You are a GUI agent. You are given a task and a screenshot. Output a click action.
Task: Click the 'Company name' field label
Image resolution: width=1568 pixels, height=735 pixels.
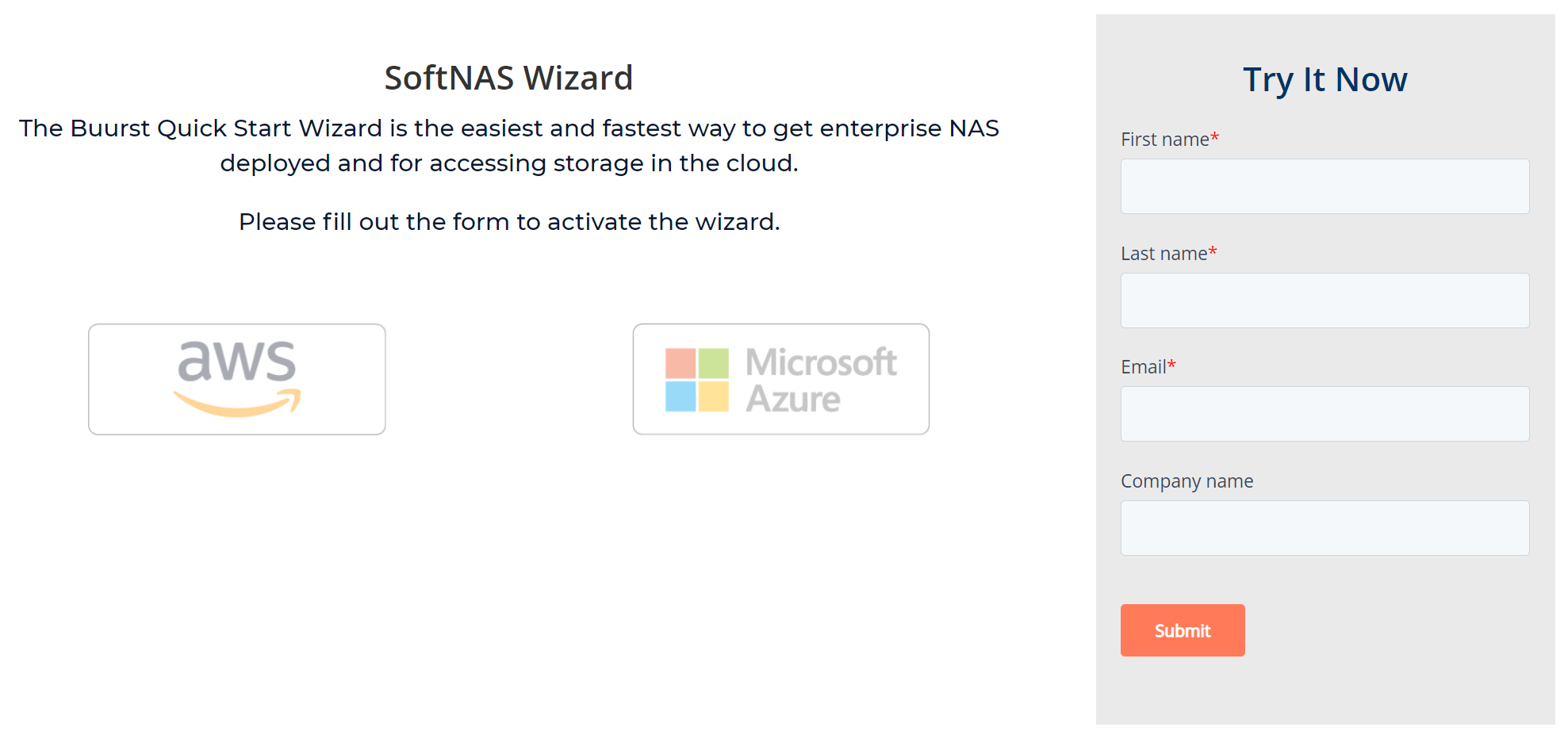pos(1187,481)
